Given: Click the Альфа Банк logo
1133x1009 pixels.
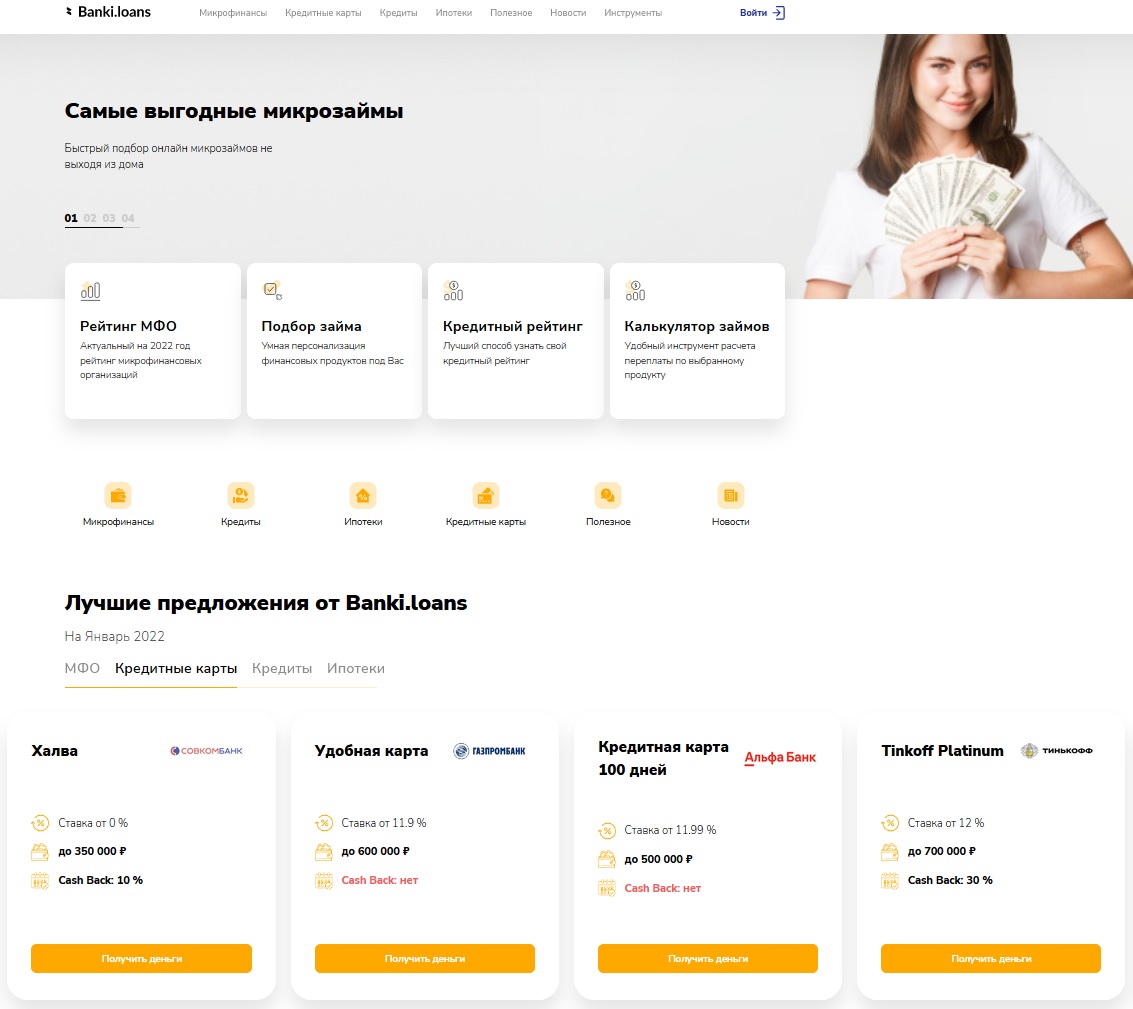Looking at the screenshot, I should (x=780, y=757).
